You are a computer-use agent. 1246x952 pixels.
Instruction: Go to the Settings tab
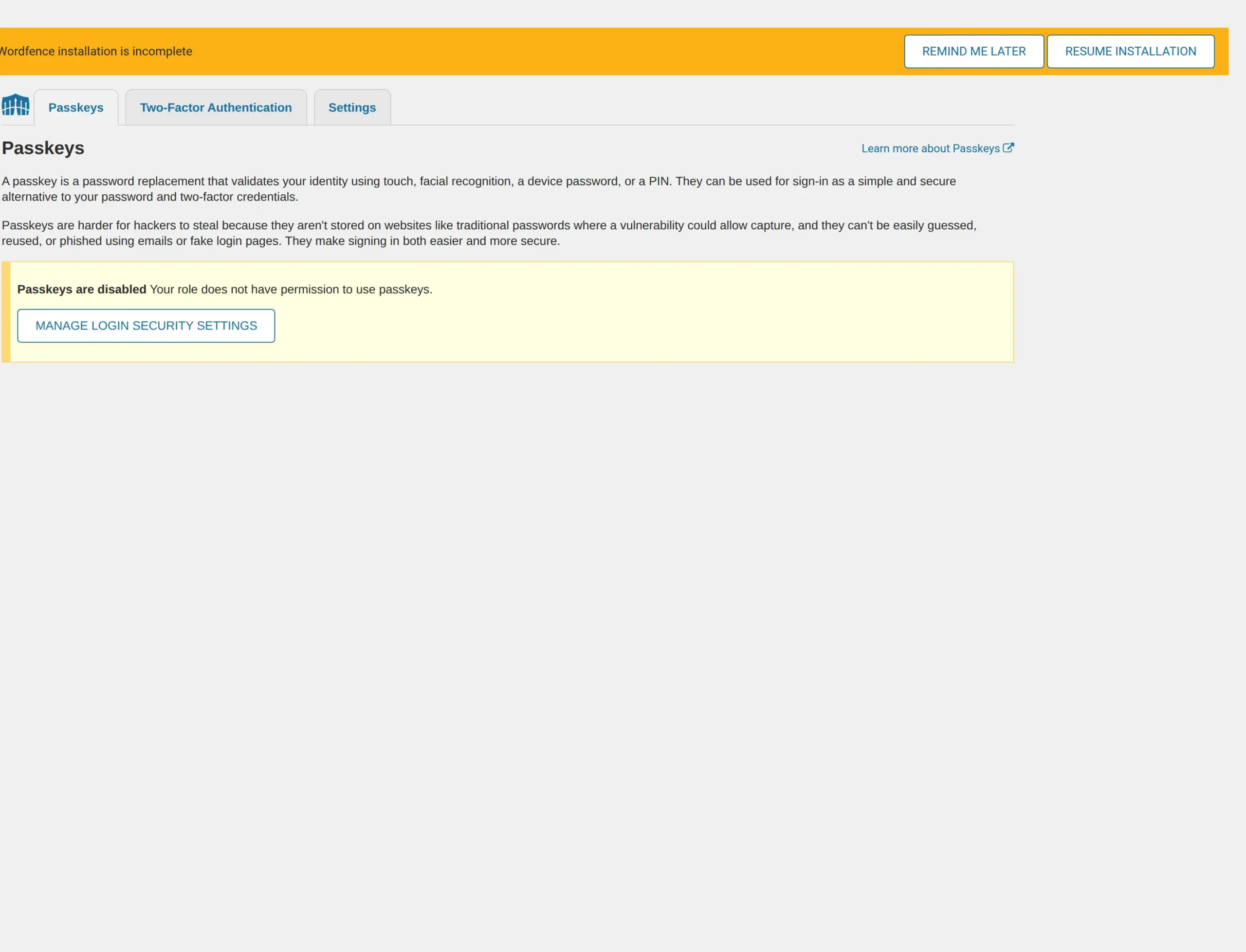(x=352, y=108)
